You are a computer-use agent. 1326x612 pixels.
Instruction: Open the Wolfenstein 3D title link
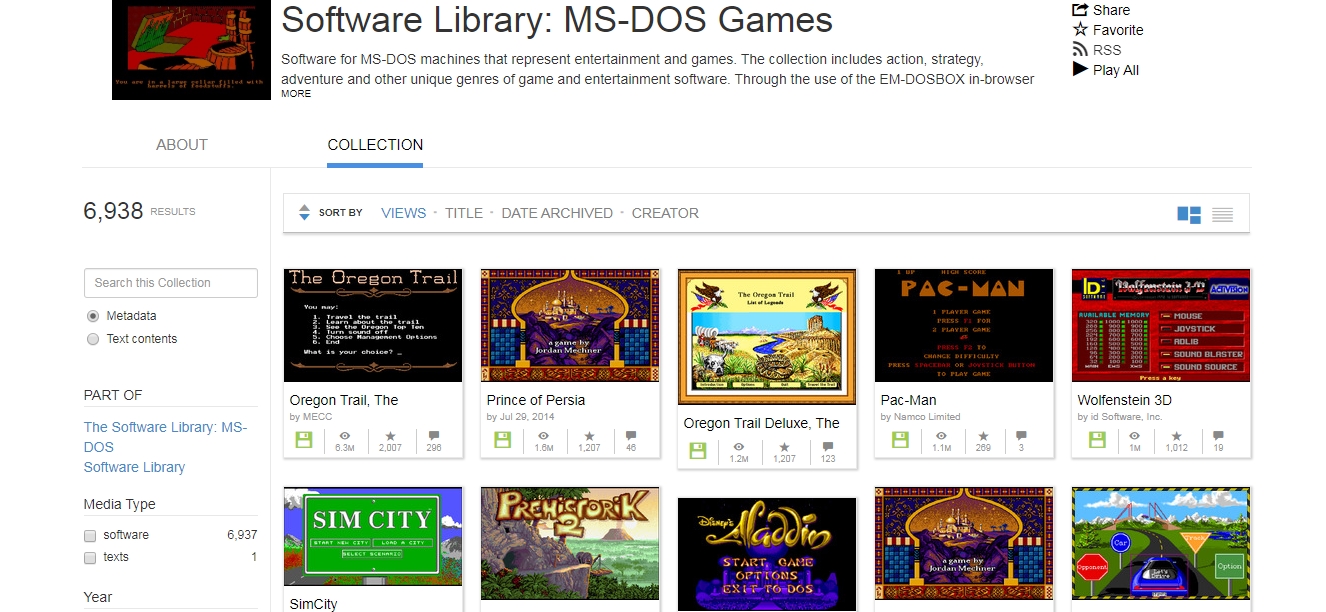[x=1125, y=400]
